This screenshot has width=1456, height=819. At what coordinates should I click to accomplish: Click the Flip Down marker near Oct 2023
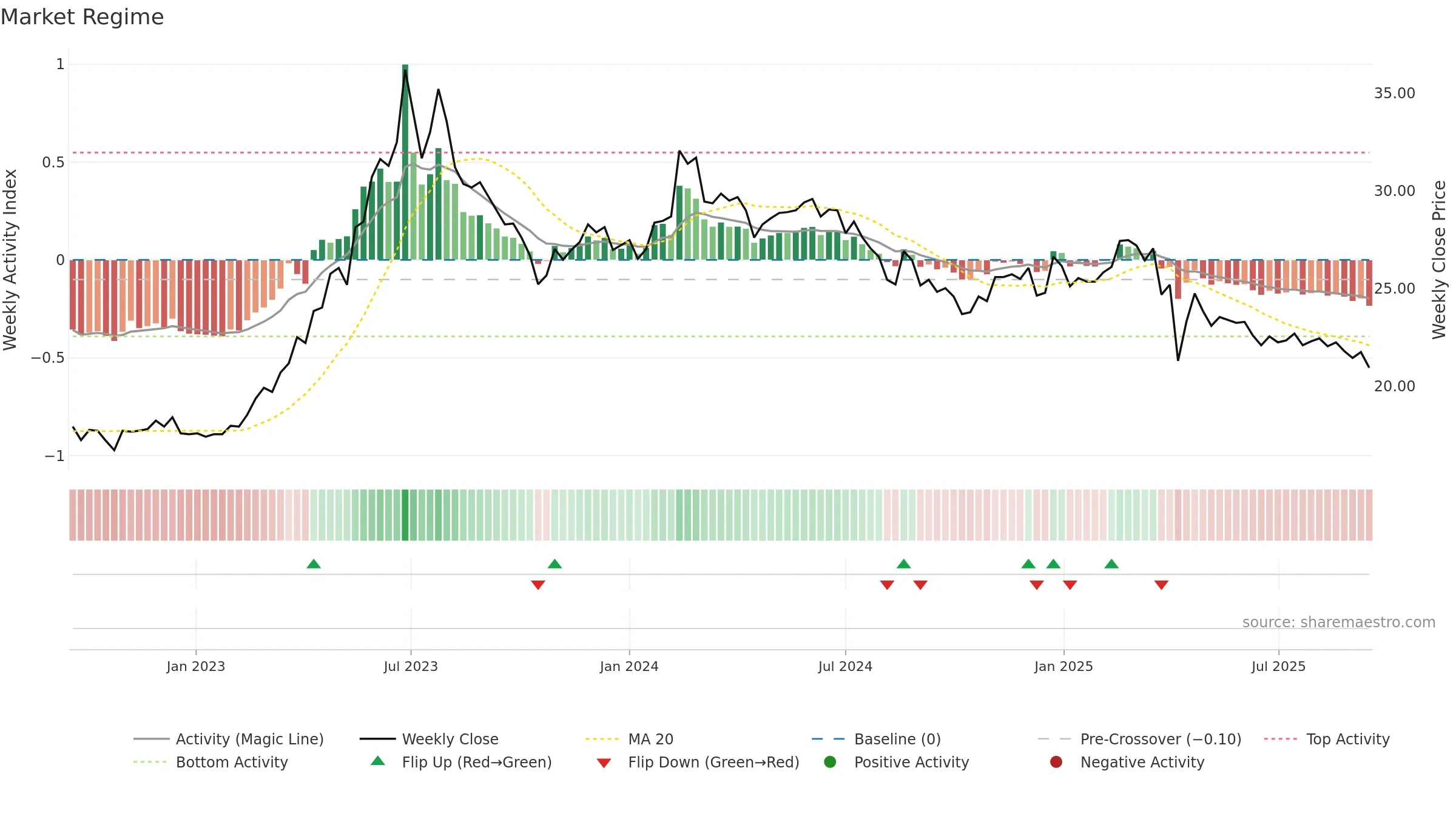click(538, 585)
